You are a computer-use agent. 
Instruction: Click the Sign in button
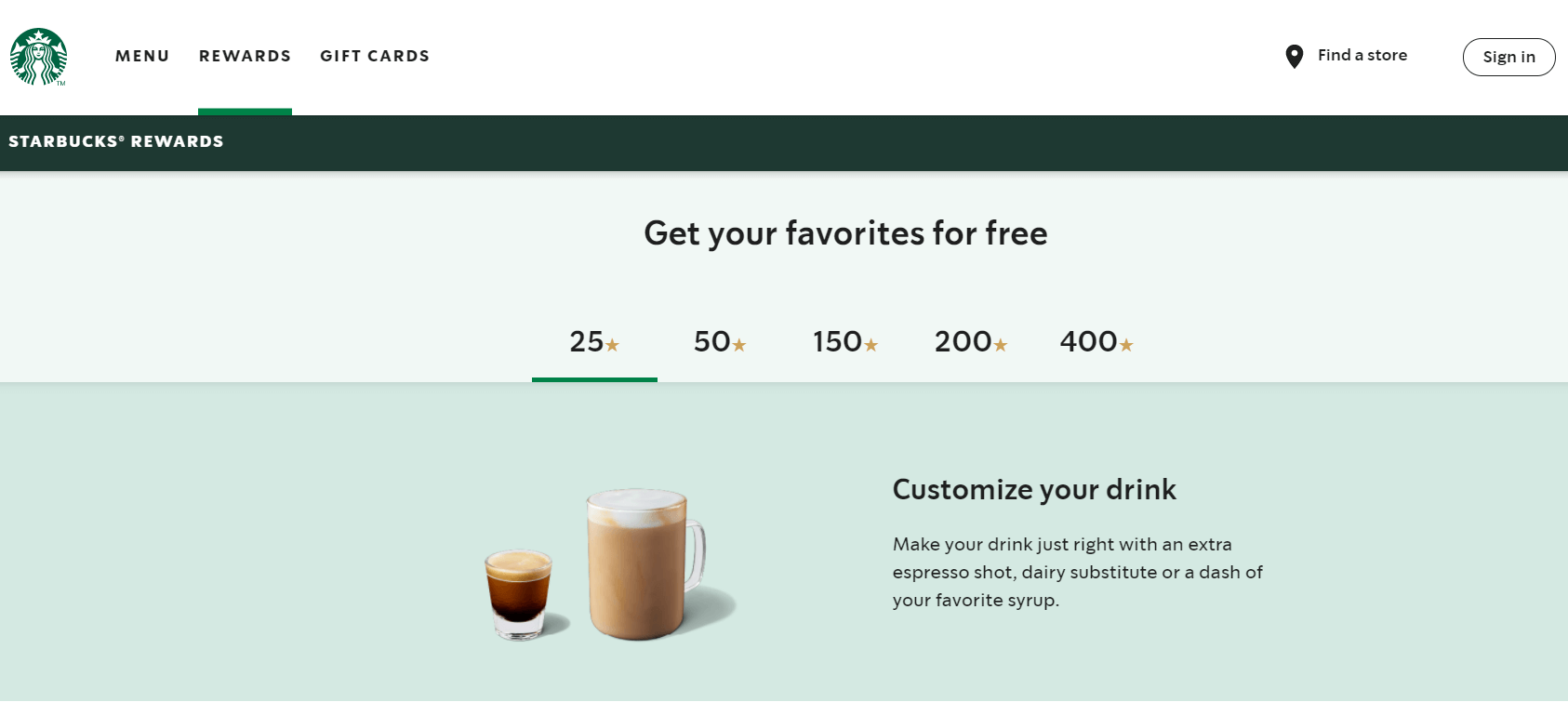click(1508, 57)
